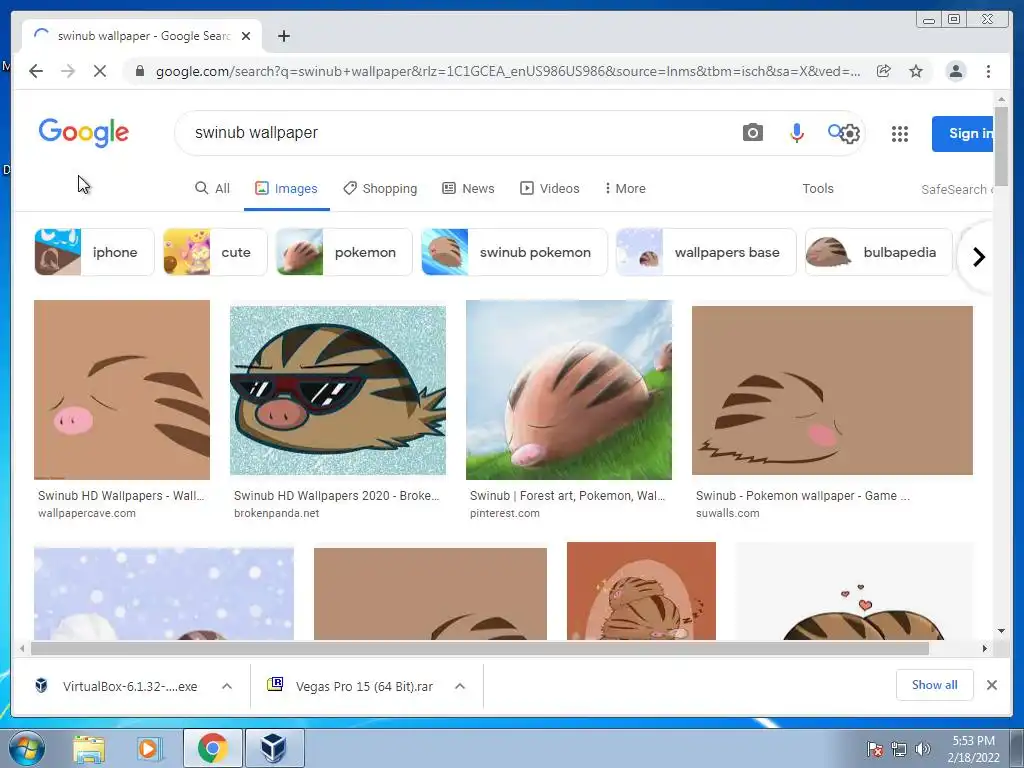Open the Google apps grid
1024x768 pixels.
click(900, 134)
